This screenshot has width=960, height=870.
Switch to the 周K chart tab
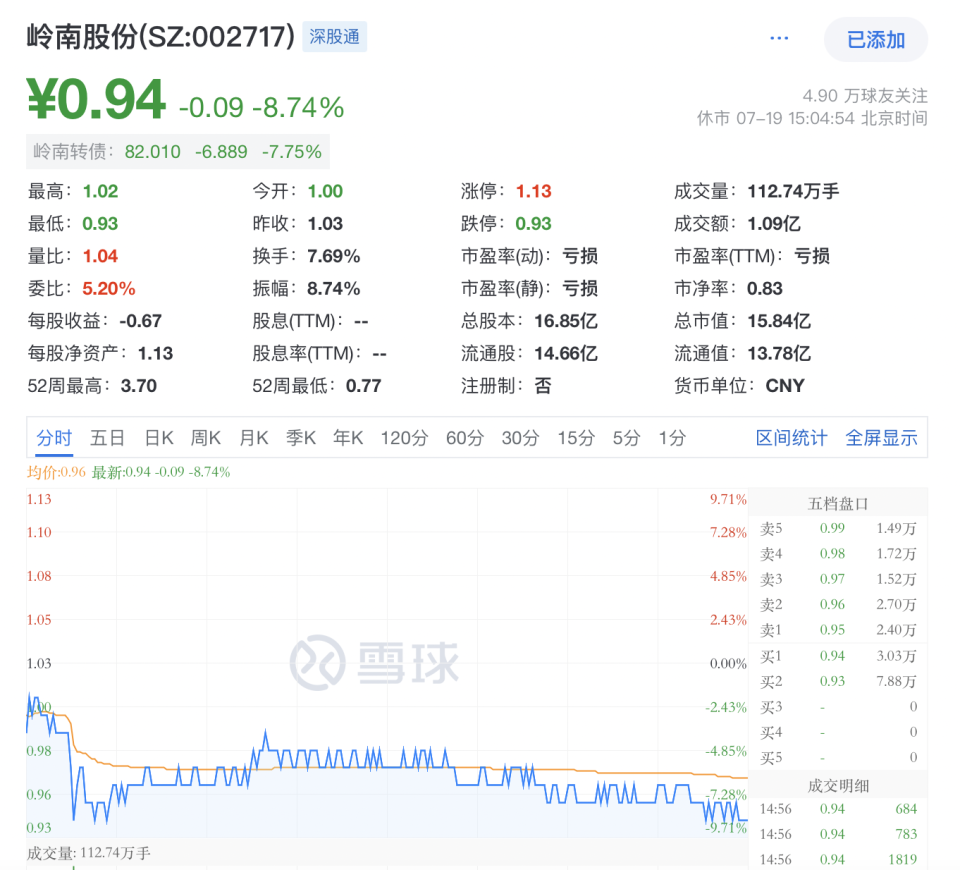click(206, 438)
